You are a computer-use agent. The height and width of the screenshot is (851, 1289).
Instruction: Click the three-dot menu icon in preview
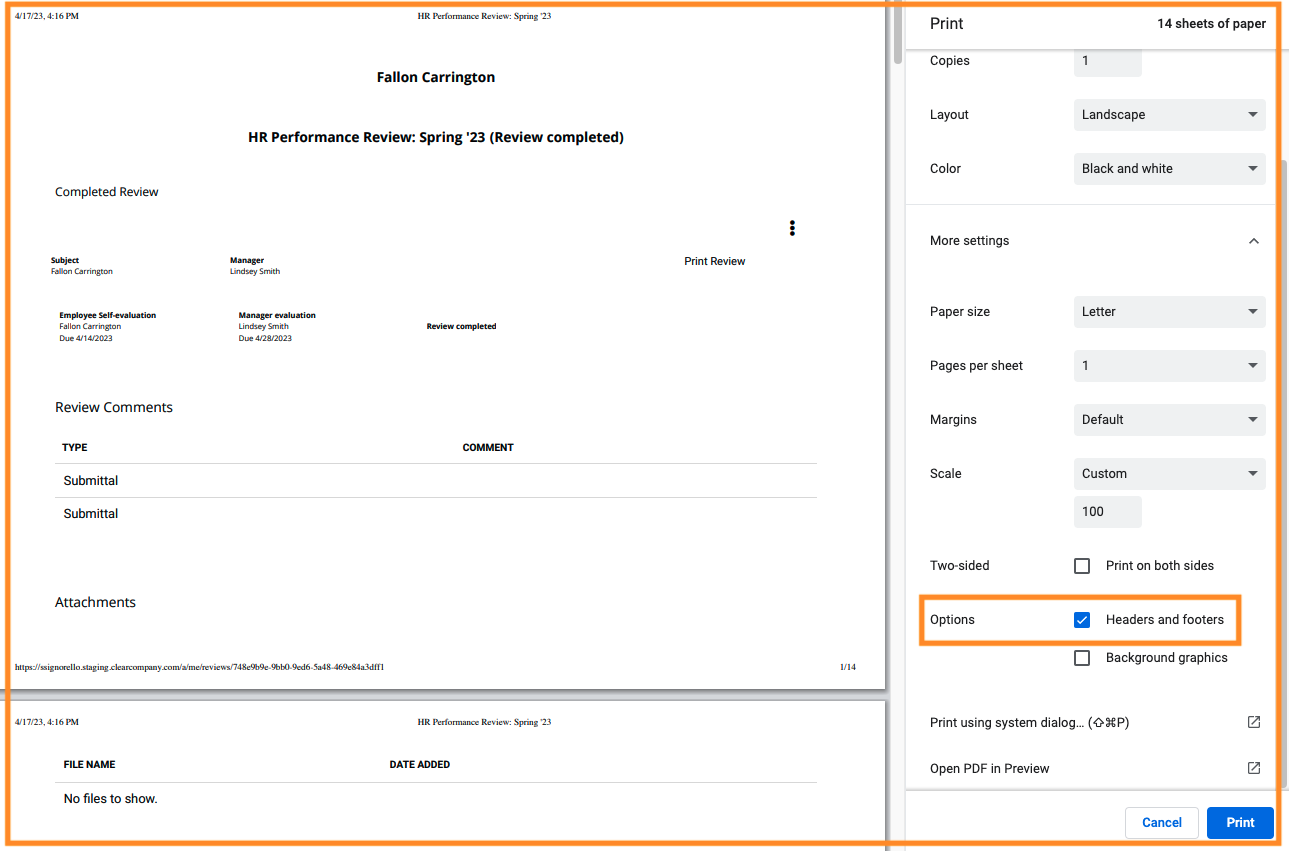[792, 228]
